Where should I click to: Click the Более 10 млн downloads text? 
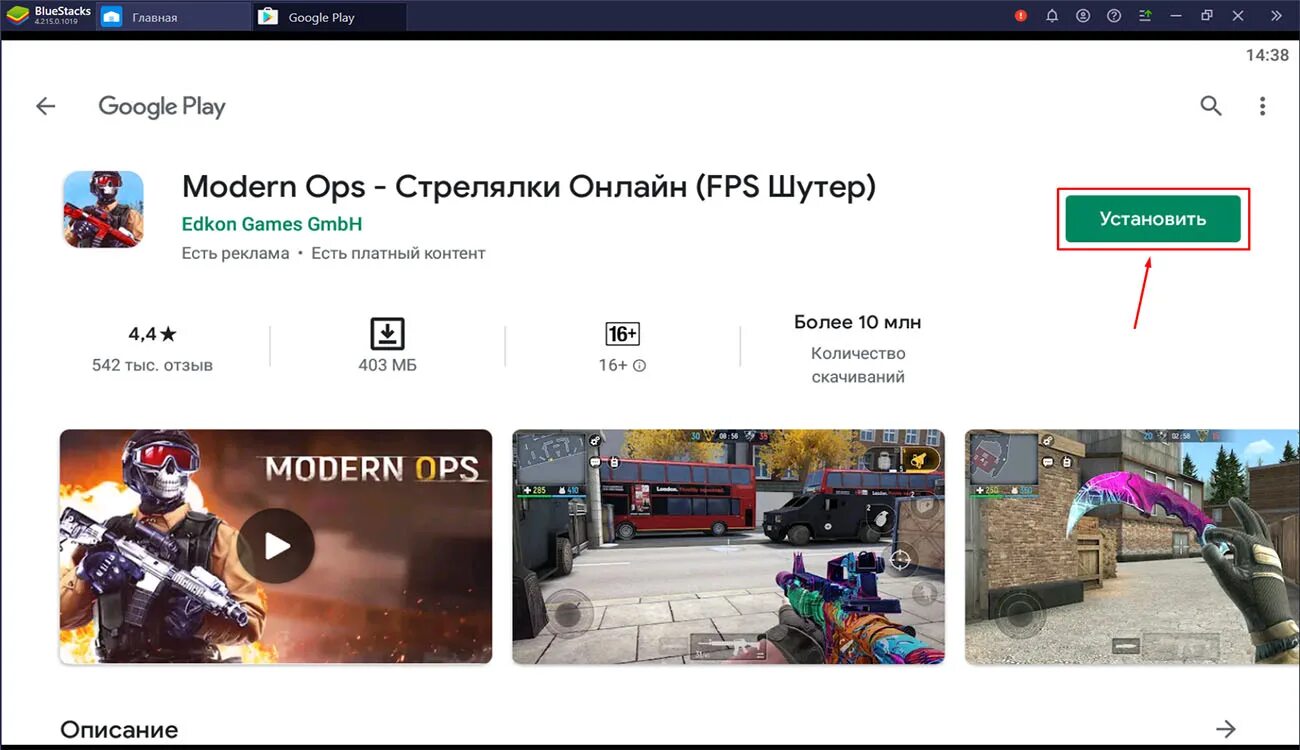click(x=858, y=322)
